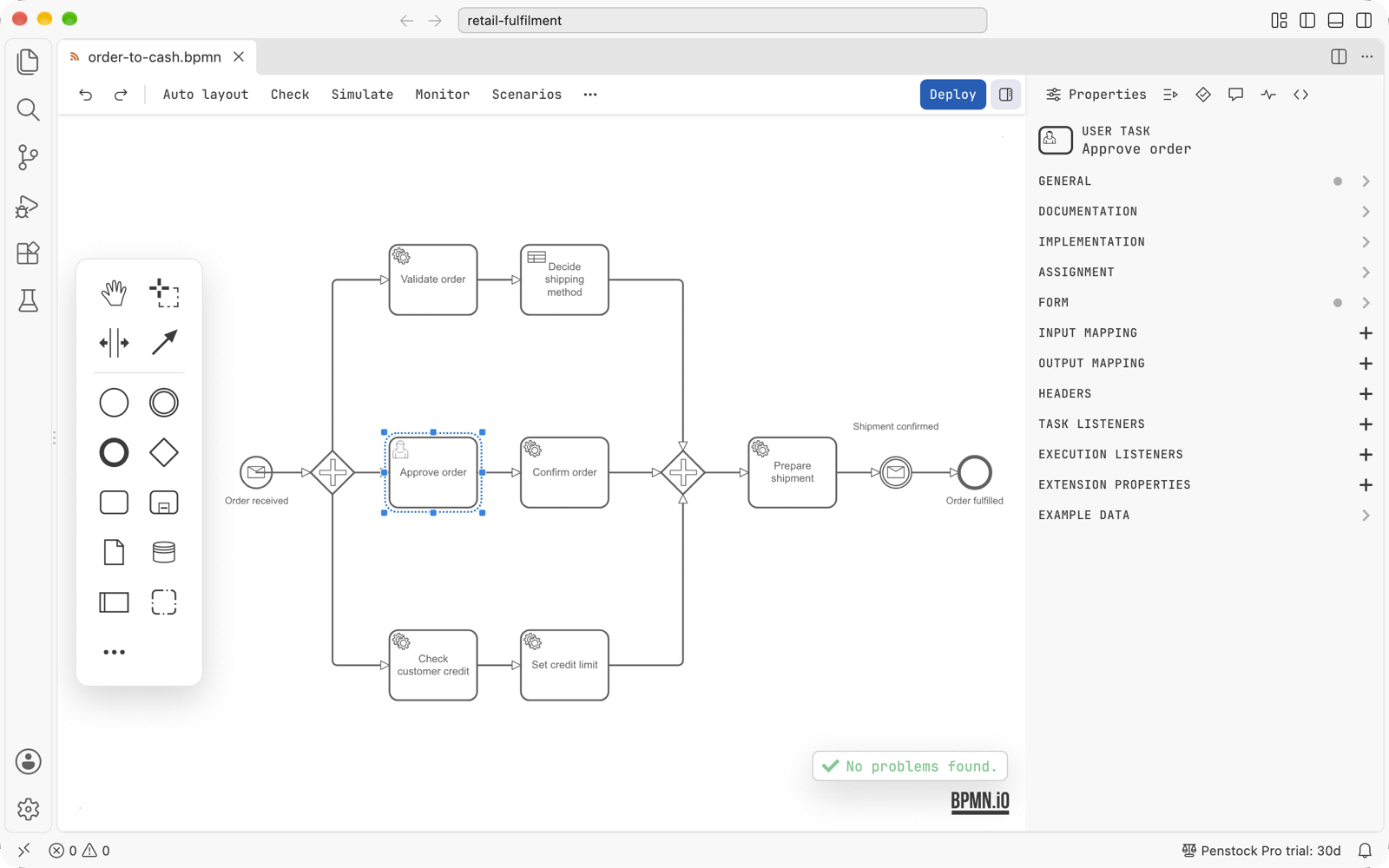The image size is (1389, 868).
Task: Open the comments panel icon
Action: (1235, 95)
